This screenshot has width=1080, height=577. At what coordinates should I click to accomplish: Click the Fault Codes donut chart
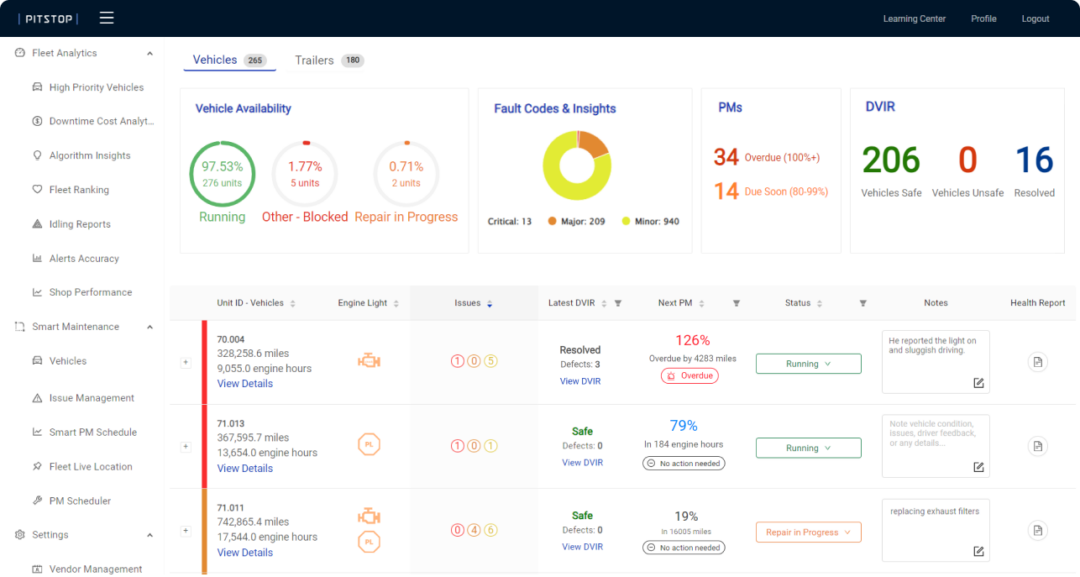coord(577,165)
